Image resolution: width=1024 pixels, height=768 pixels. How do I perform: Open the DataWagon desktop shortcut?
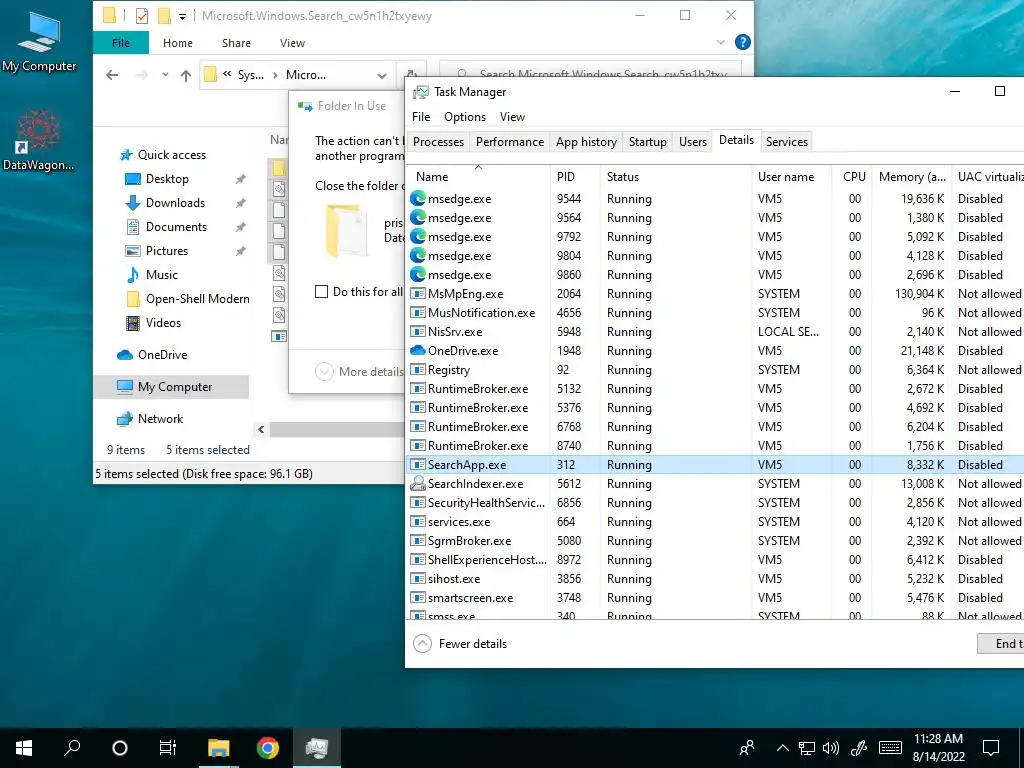coord(38,140)
